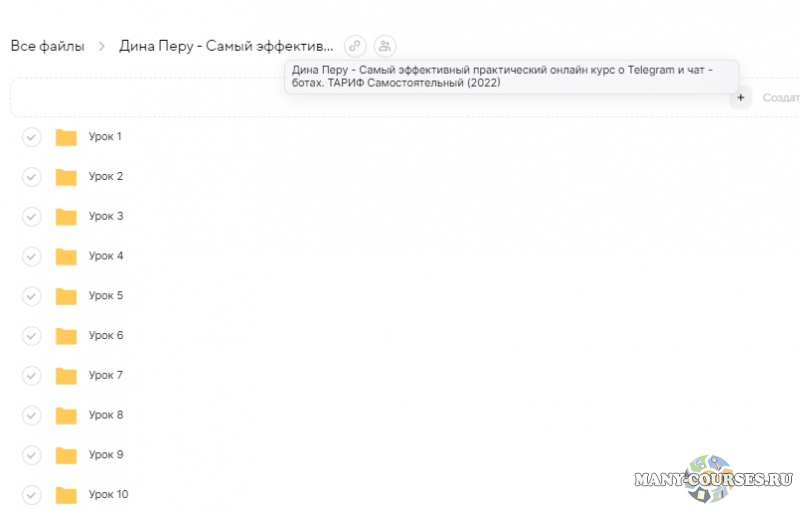This screenshot has width=800, height=511.
Task: Tick the checkbox beside Урок 4
Action: click(32, 256)
